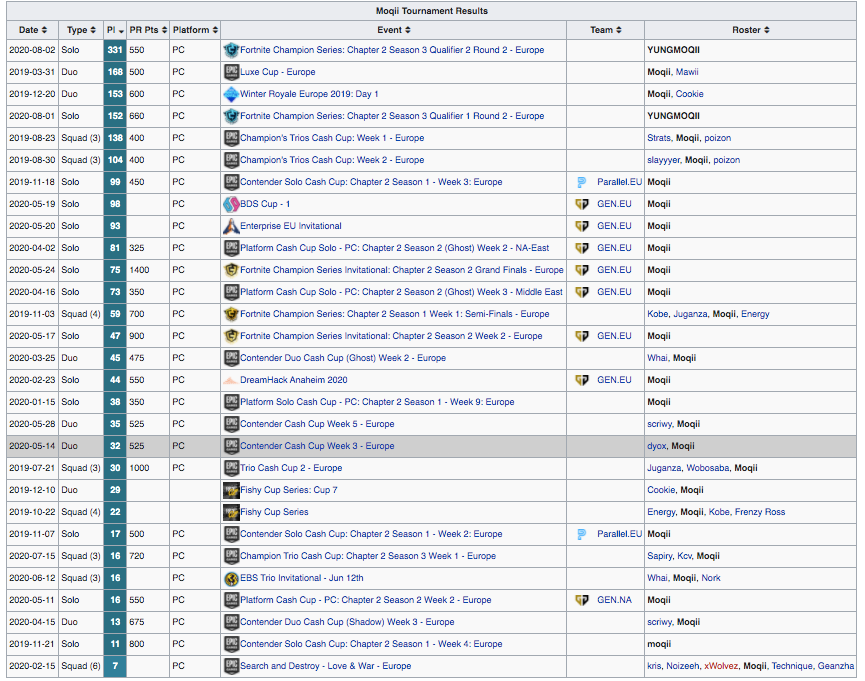Click DreamHack Anaheim 2020 logo icon
The image size is (865, 681).
231,380
